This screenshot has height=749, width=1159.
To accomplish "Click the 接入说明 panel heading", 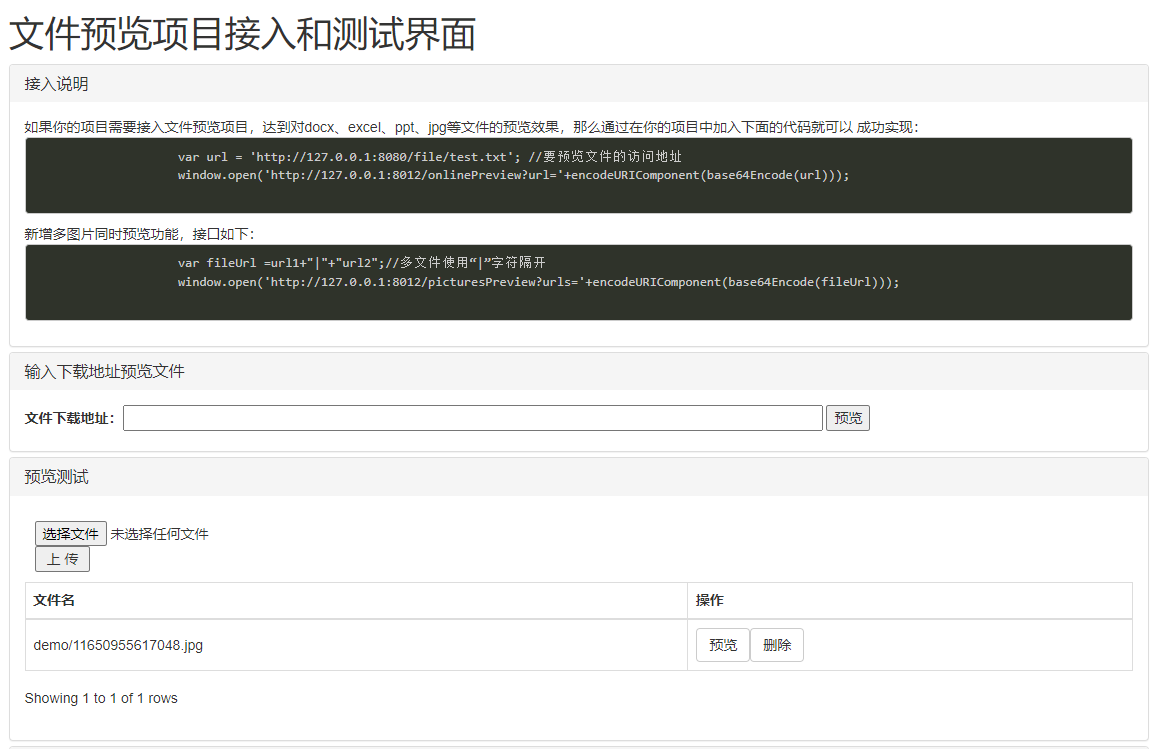I will click(x=56, y=84).
